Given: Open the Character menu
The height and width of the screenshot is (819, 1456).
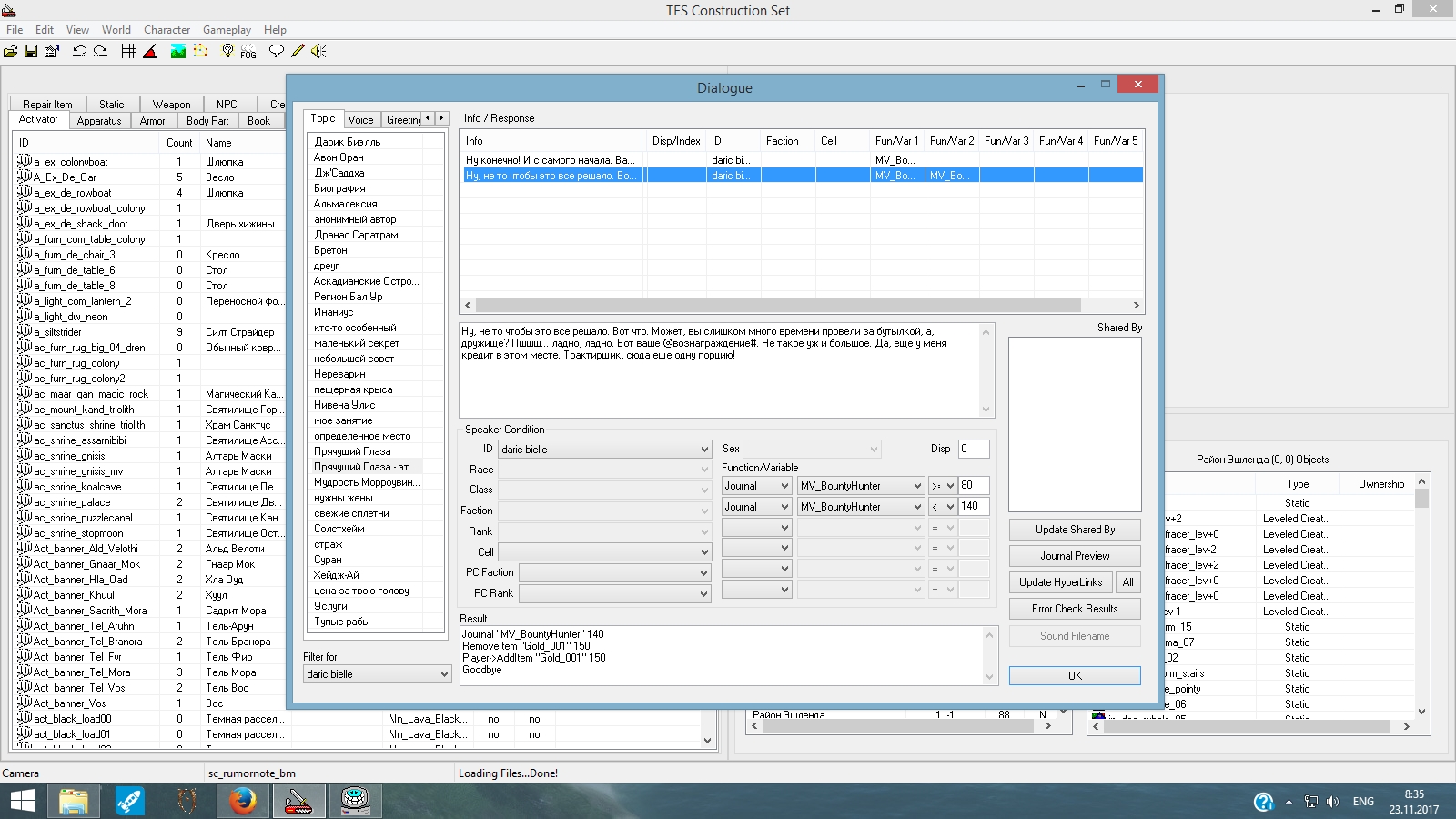Looking at the screenshot, I should (167, 30).
